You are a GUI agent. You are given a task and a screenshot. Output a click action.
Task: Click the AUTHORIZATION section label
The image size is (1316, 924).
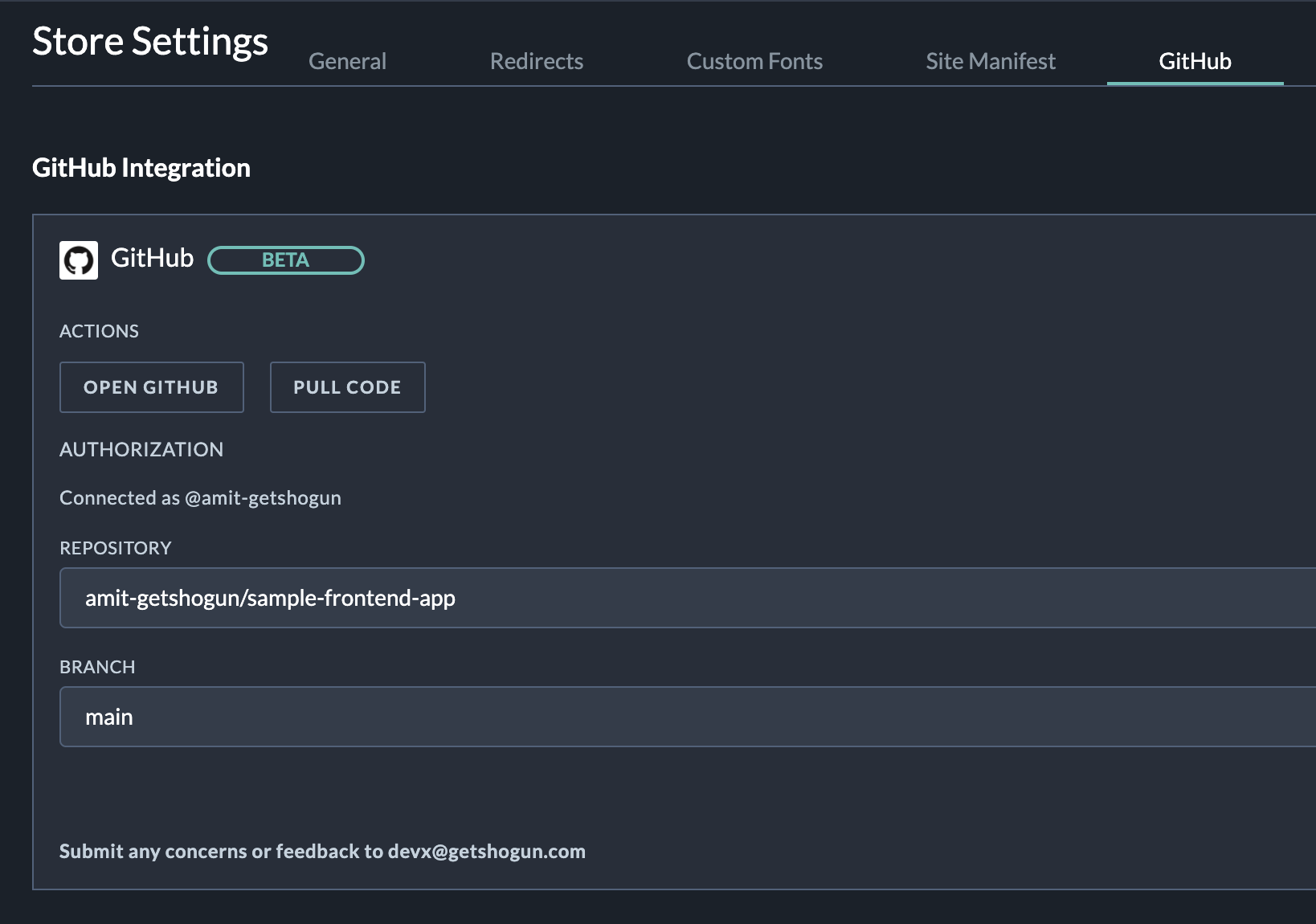[x=141, y=449]
